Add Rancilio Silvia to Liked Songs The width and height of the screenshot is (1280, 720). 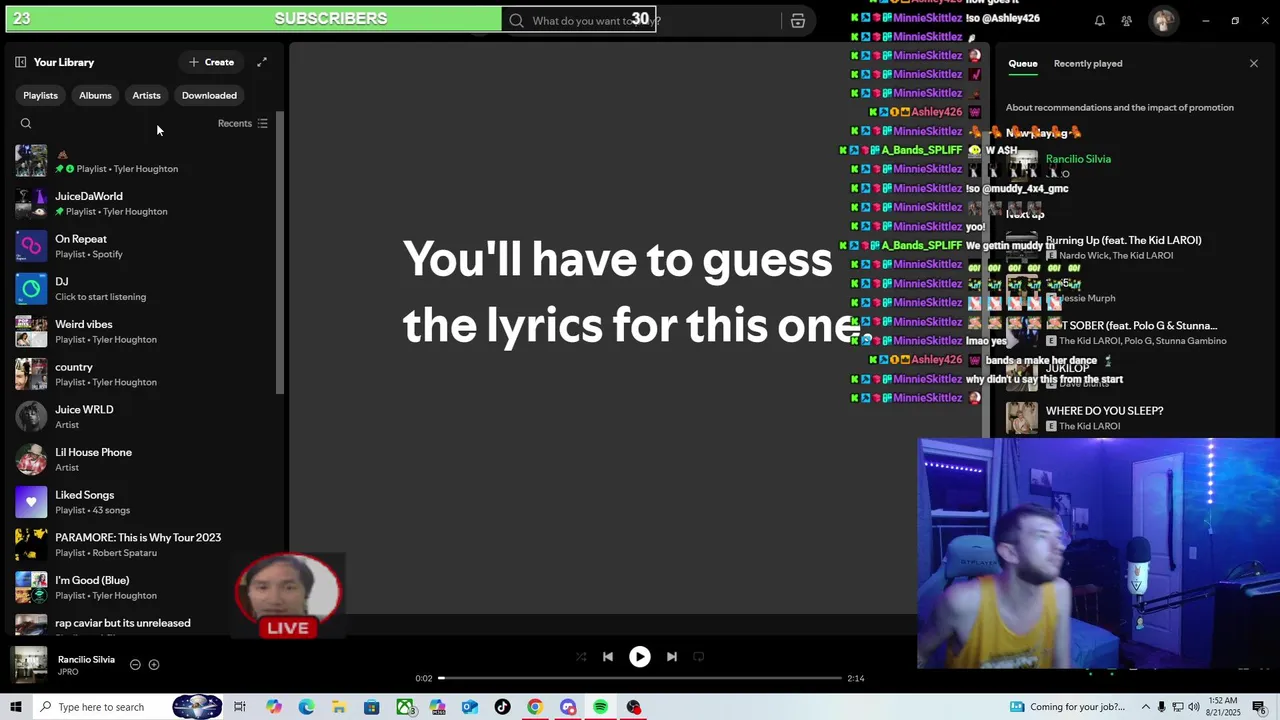pyautogui.click(x=154, y=665)
